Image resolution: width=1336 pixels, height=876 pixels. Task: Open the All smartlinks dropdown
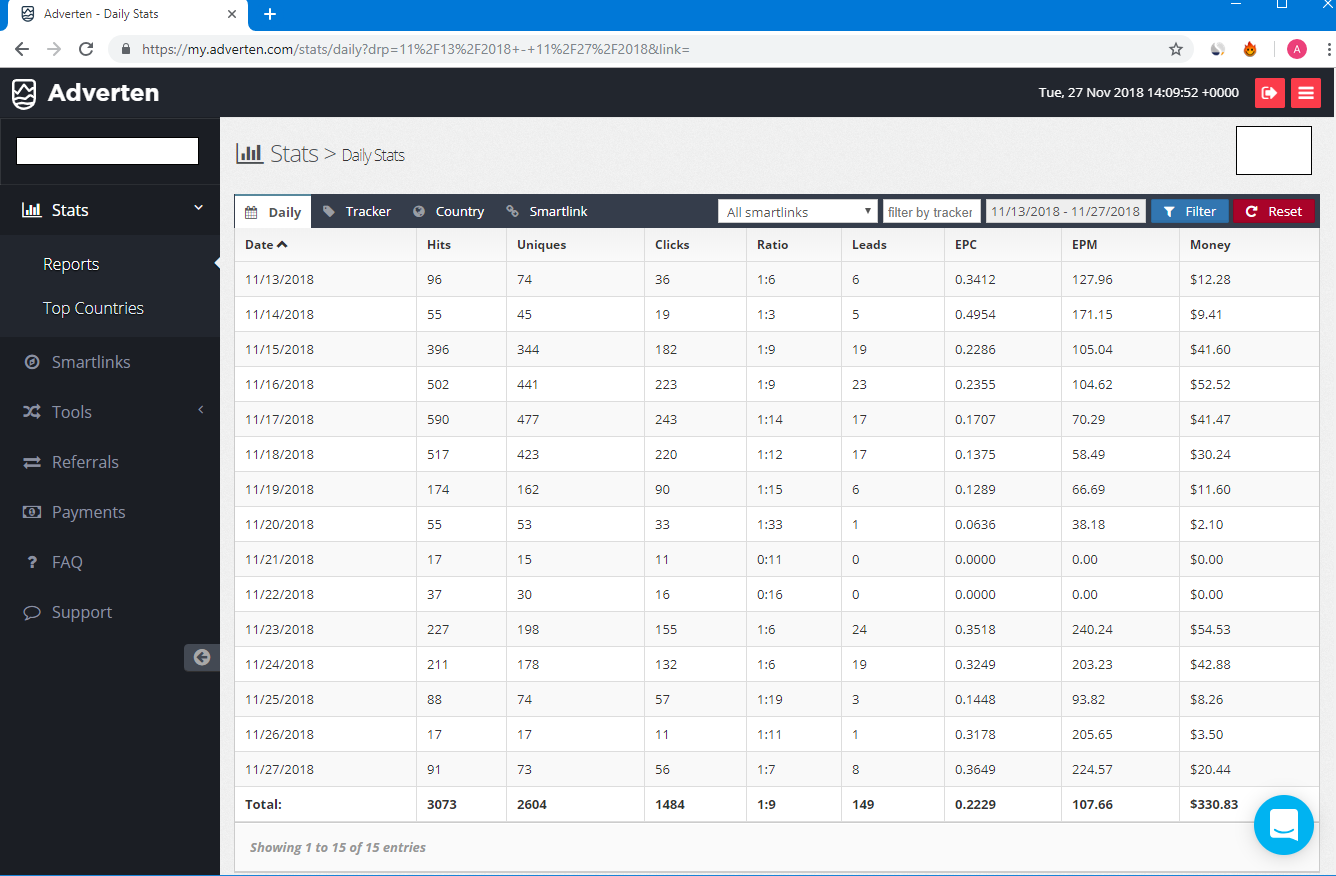[x=797, y=212]
